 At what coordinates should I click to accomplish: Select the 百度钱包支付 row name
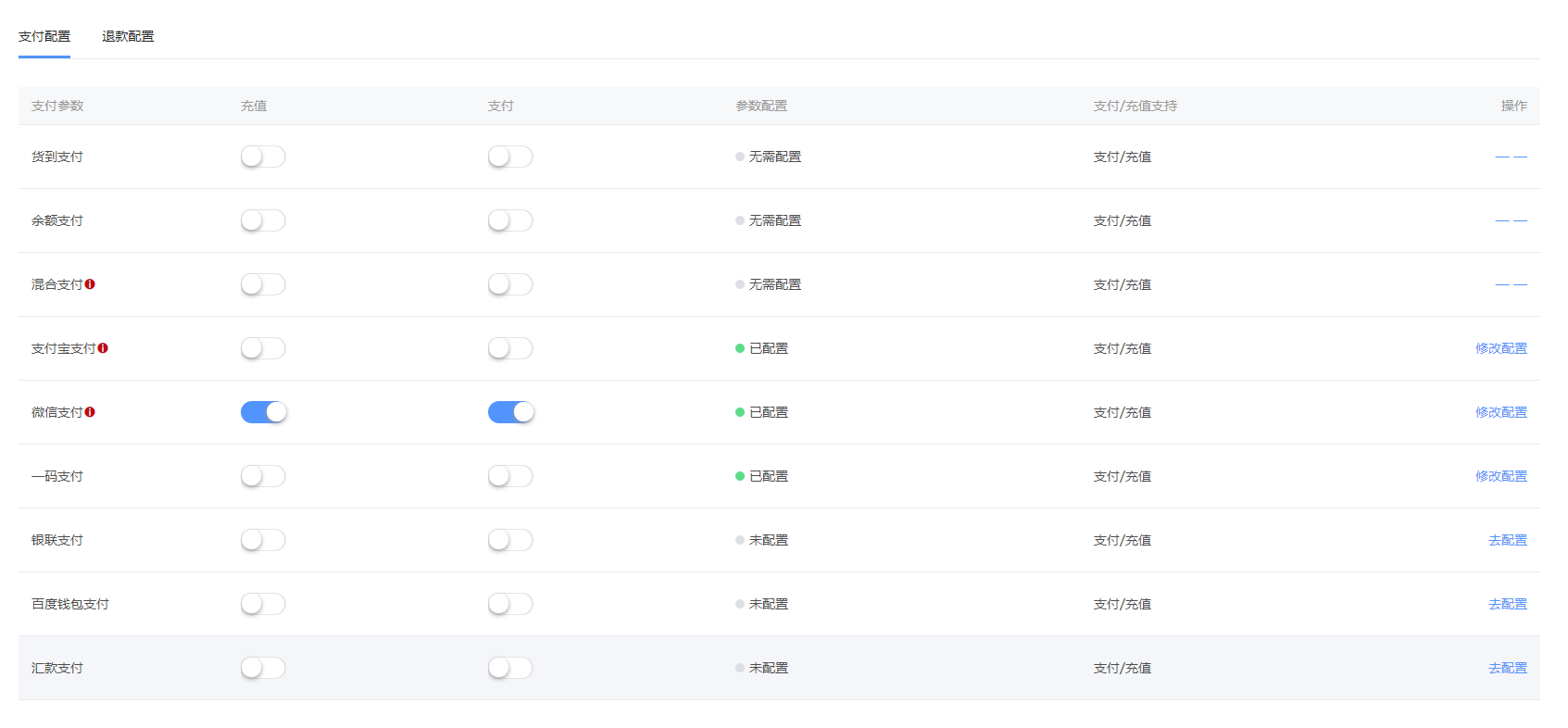tap(70, 604)
